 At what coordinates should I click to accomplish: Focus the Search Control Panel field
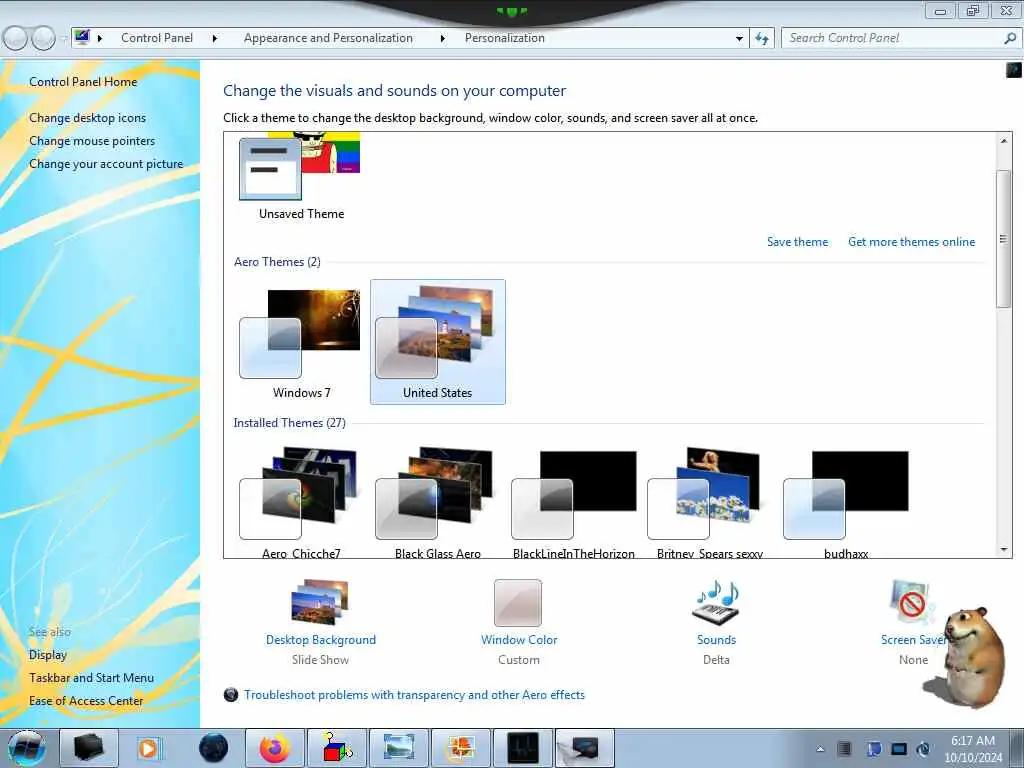892,38
